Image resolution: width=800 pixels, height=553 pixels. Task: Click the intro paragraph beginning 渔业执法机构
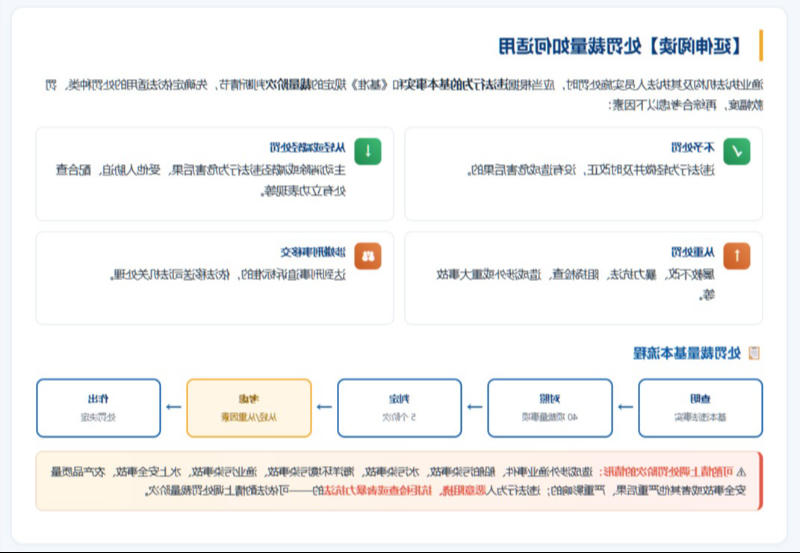point(404,95)
